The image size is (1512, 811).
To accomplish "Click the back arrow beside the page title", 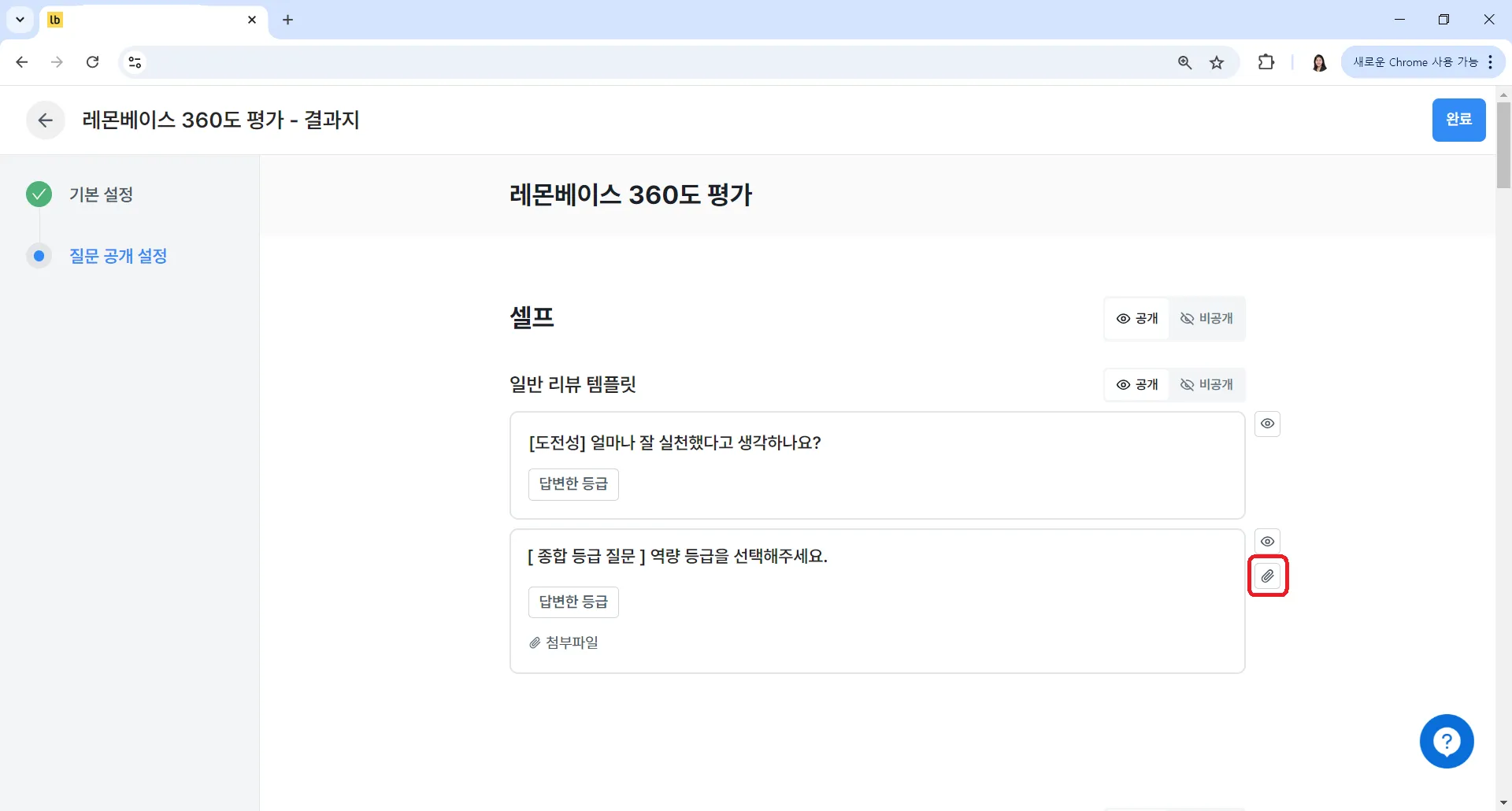I will click(46, 120).
